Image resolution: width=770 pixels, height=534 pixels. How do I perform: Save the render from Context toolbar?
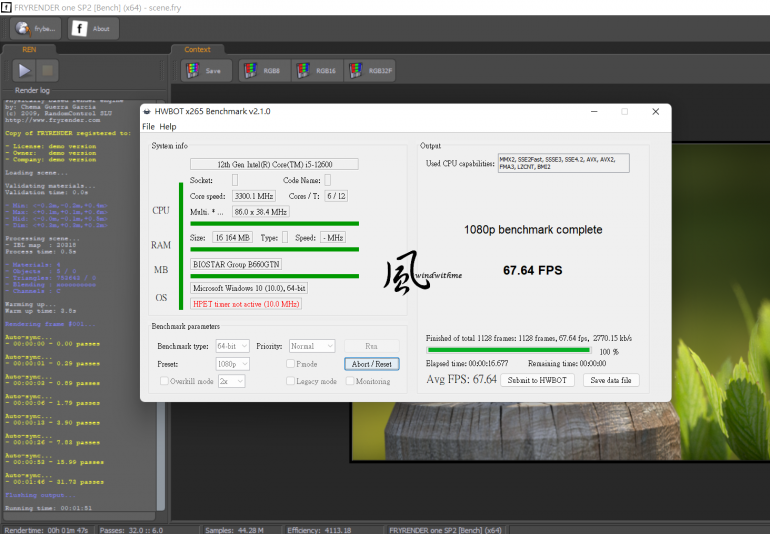tap(206, 71)
